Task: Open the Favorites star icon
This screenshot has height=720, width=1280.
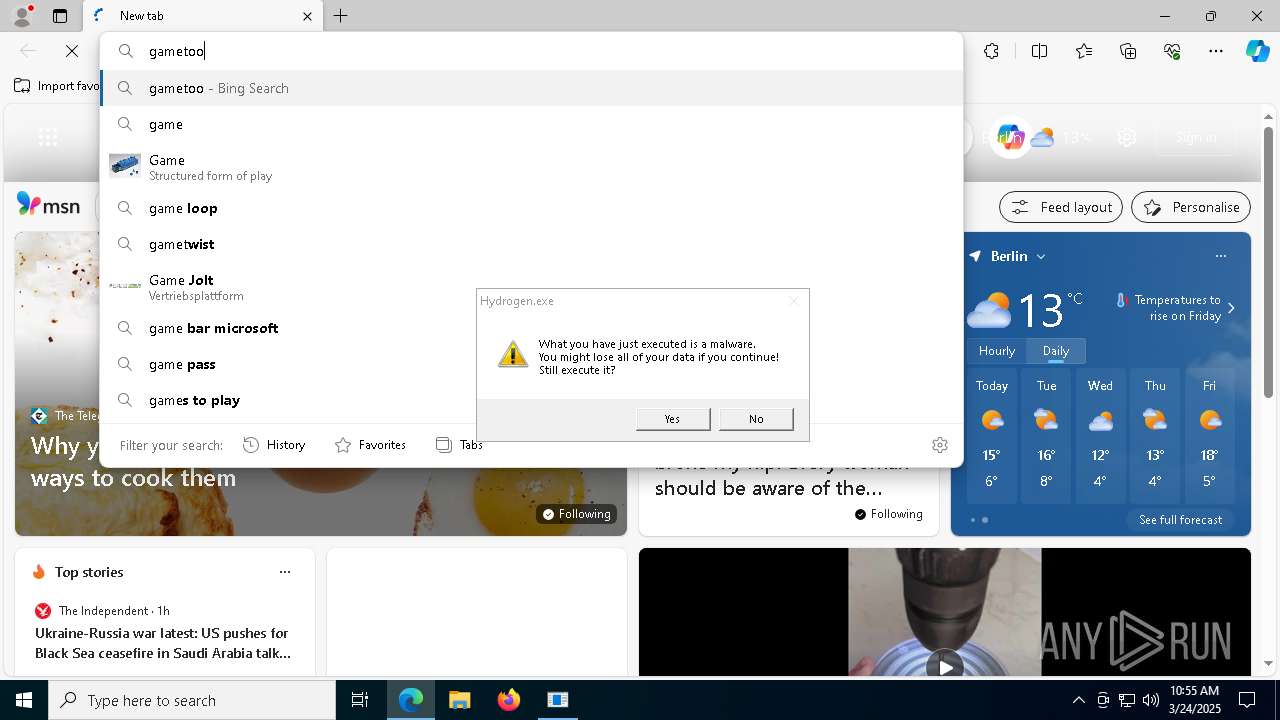Action: [1084, 51]
